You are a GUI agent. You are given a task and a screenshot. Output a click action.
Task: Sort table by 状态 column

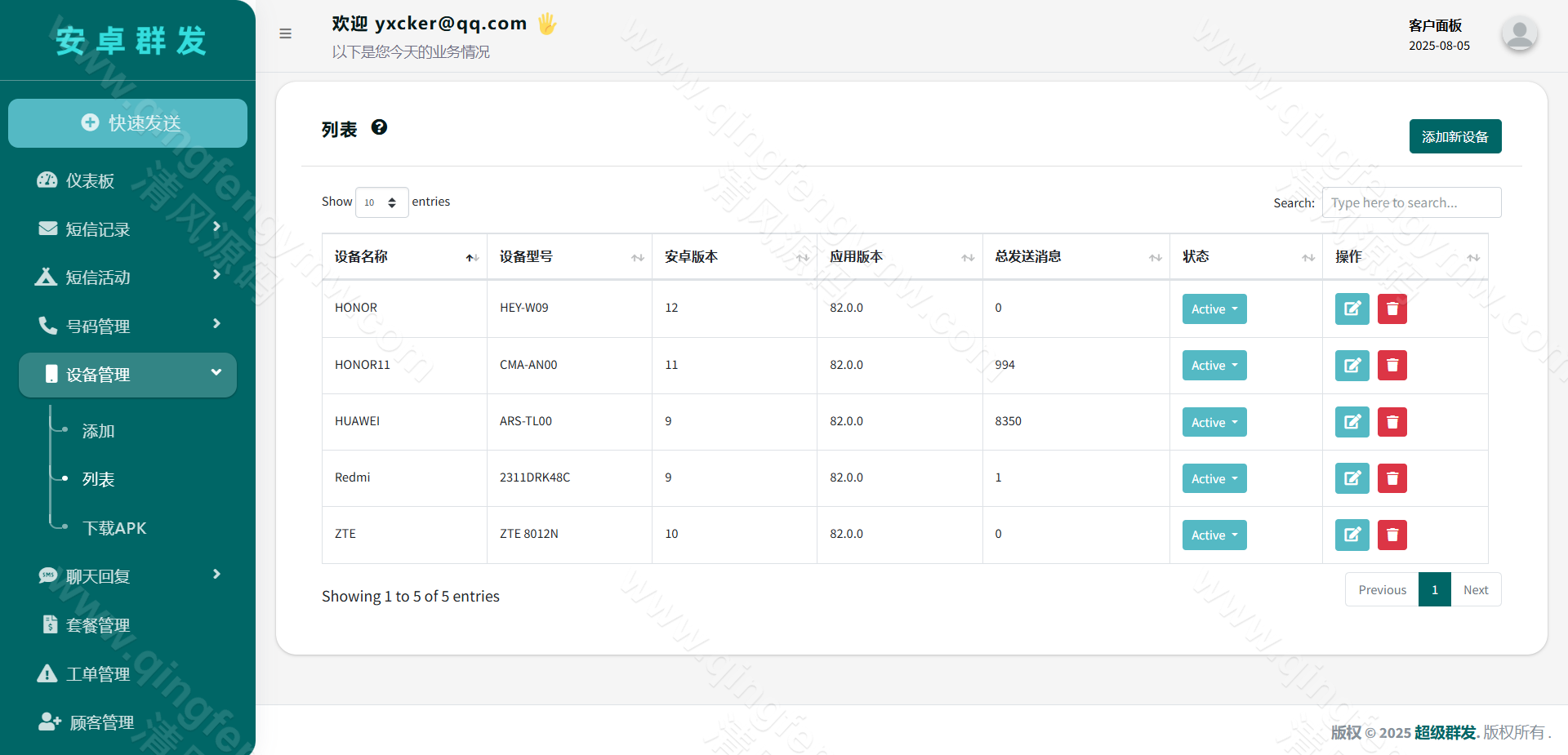coord(1245,256)
